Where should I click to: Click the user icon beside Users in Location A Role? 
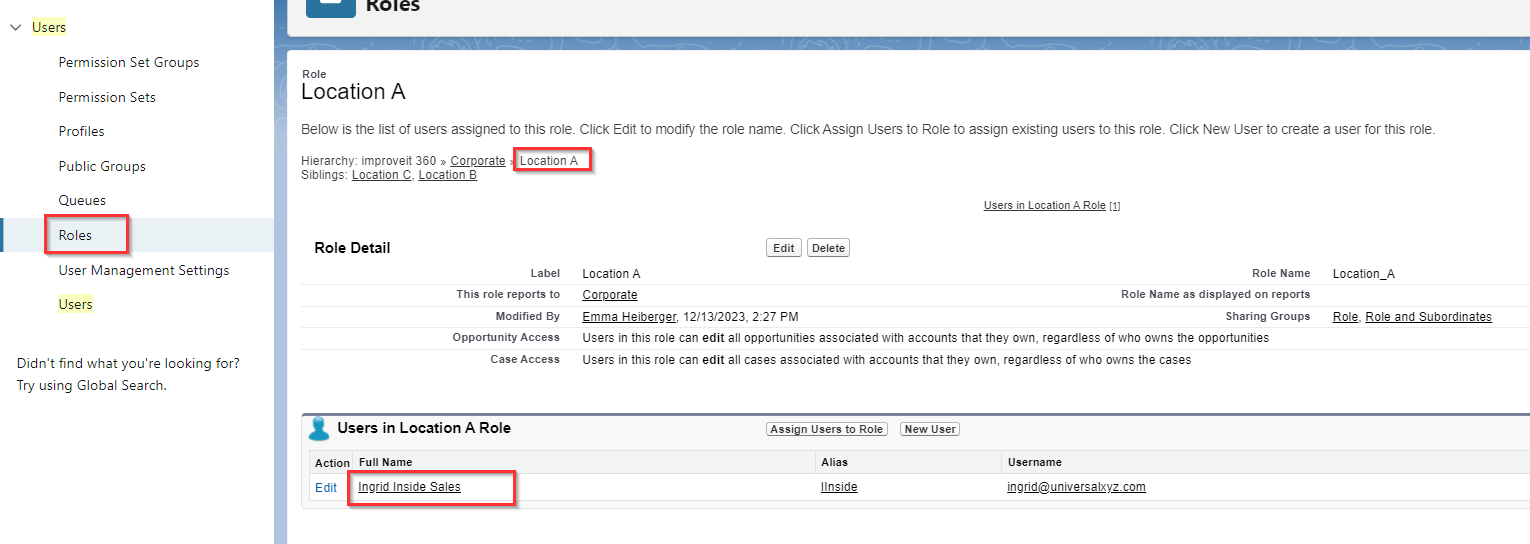[320, 429]
